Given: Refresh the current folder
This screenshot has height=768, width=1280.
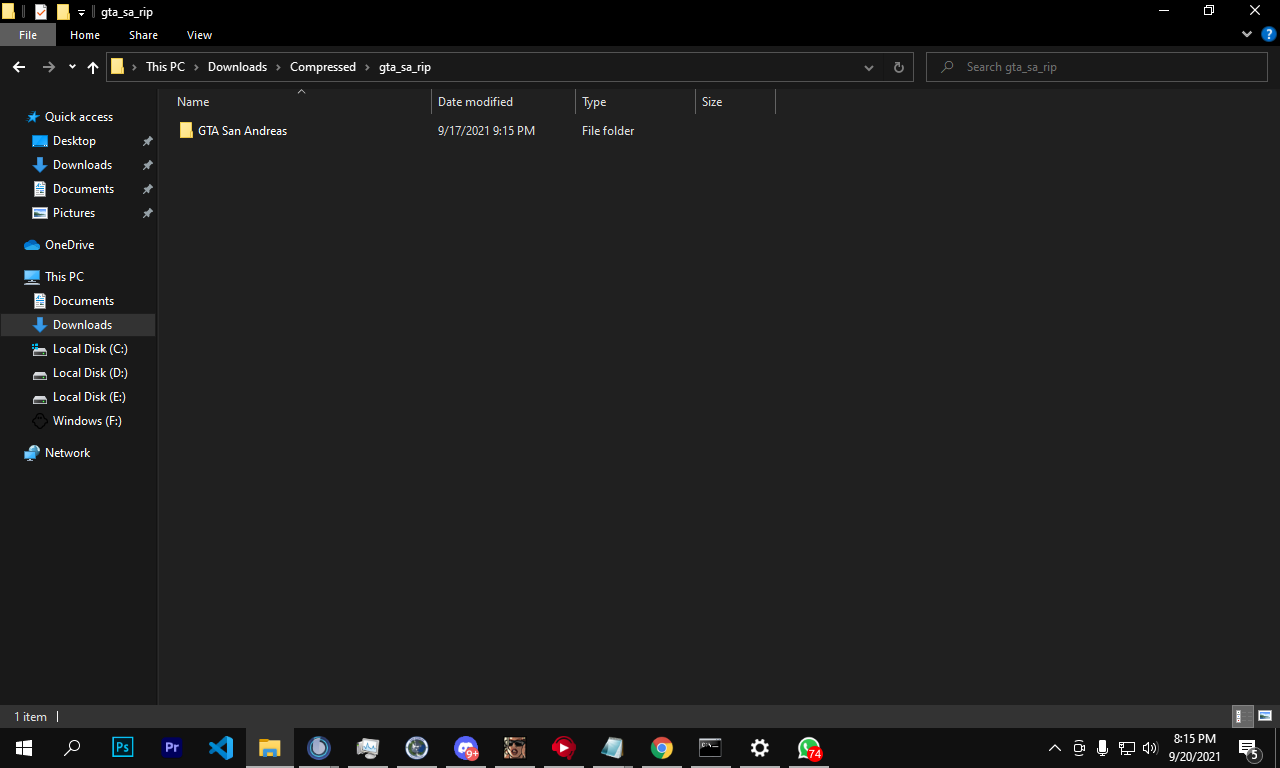Looking at the screenshot, I should pyautogui.click(x=898, y=67).
